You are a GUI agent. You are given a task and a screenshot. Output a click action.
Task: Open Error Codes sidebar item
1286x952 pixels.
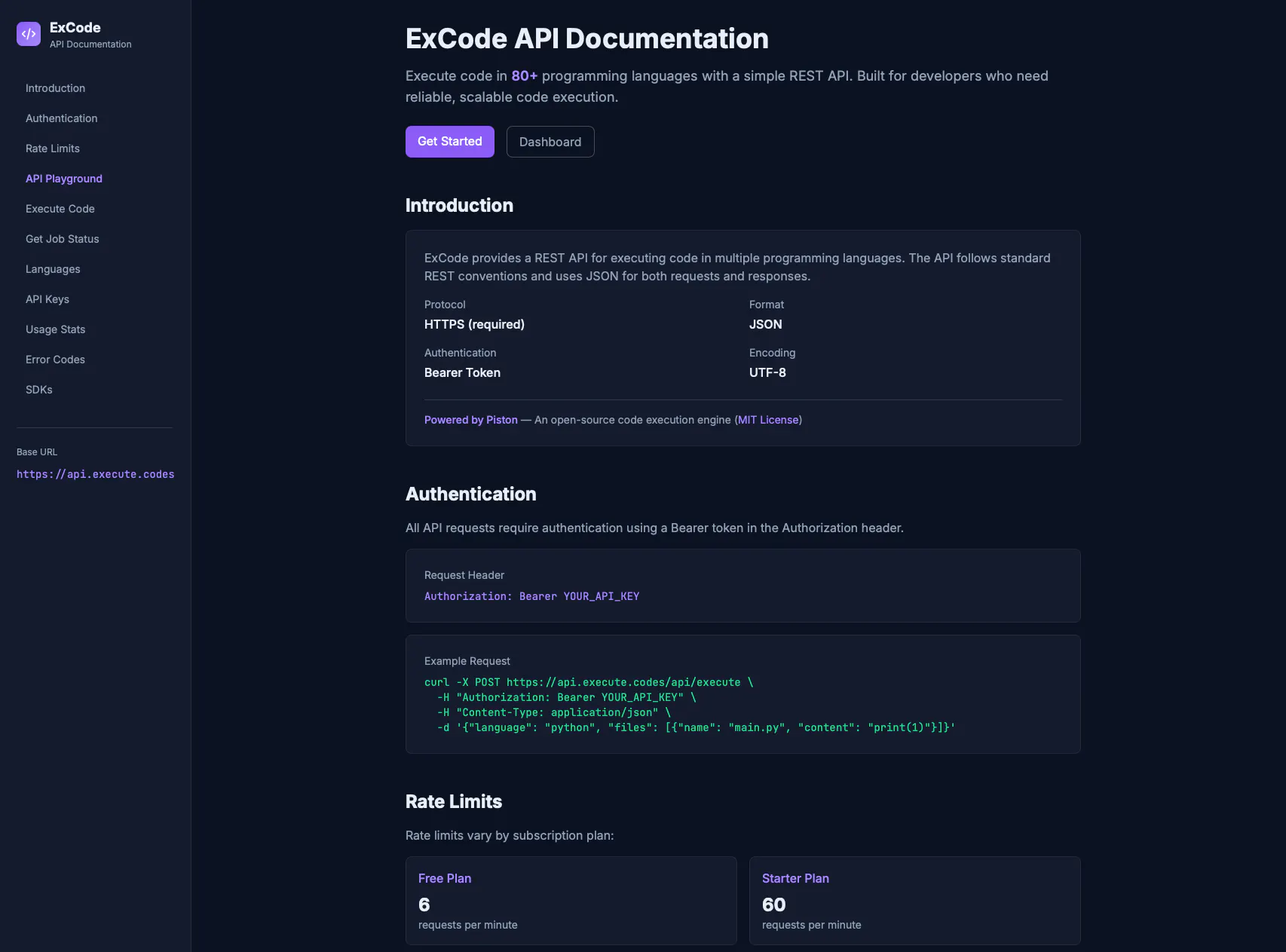pos(55,360)
